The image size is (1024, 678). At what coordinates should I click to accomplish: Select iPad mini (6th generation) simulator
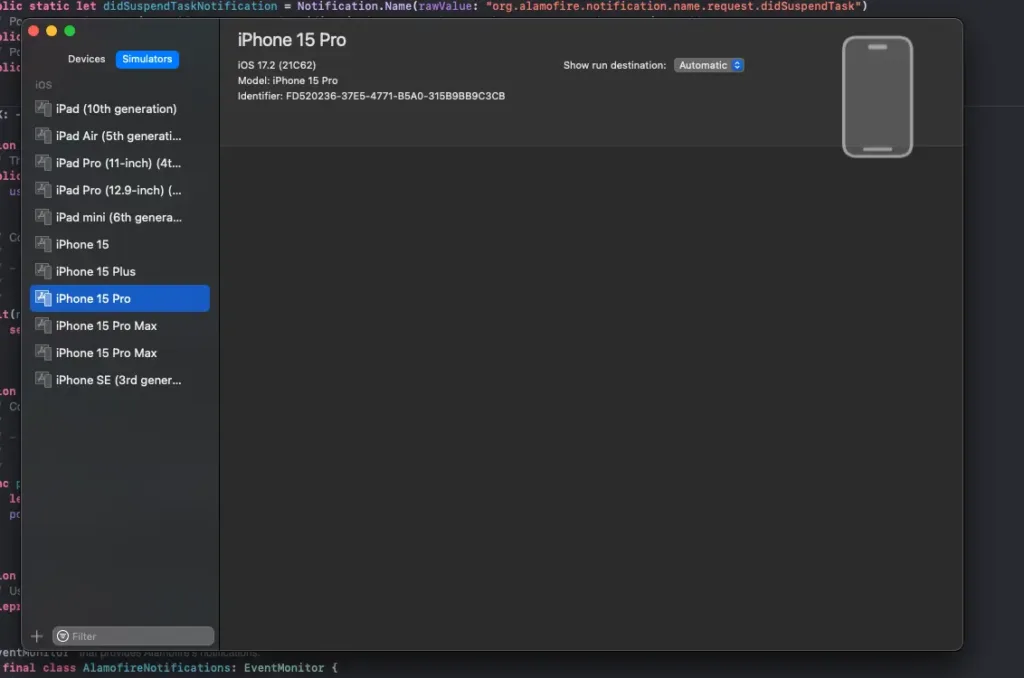[120, 217]
